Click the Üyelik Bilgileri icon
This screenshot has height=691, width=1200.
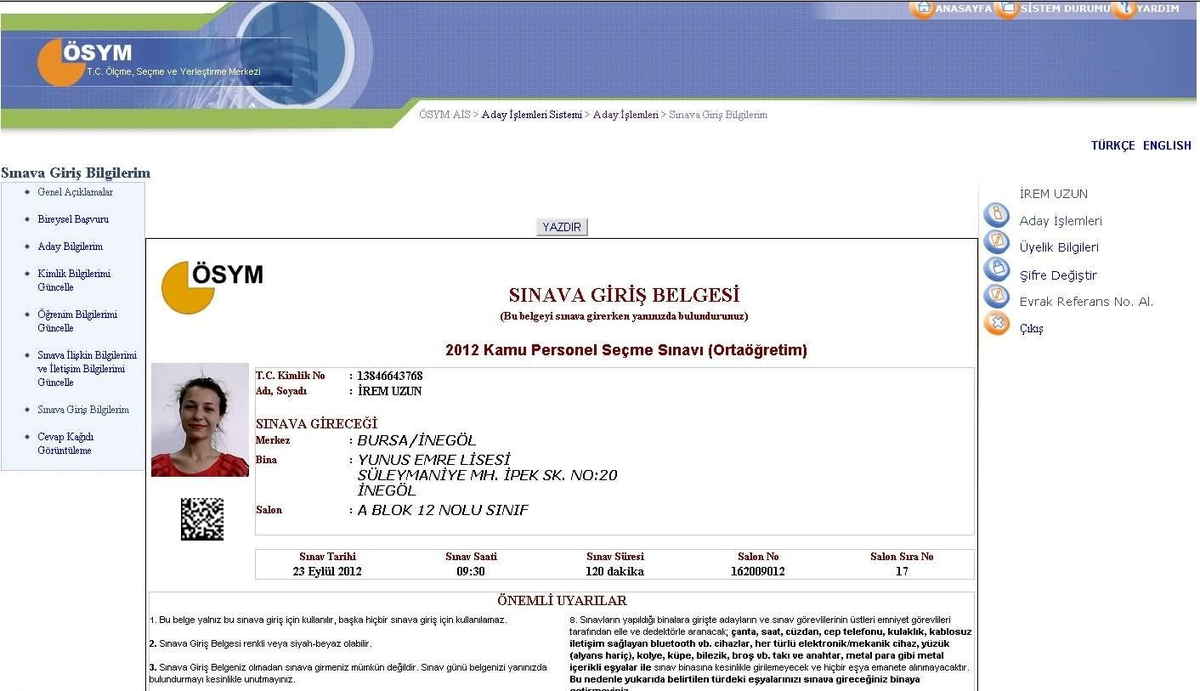997,242
